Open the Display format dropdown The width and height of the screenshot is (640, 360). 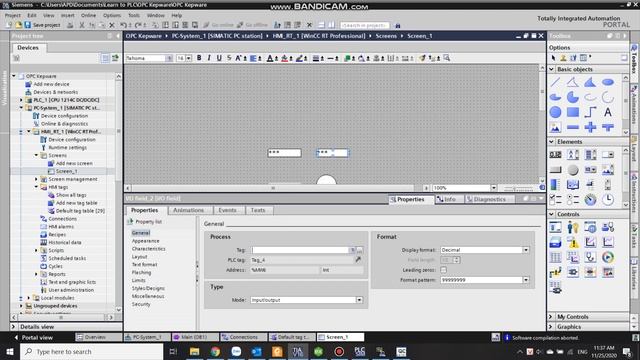526,250
